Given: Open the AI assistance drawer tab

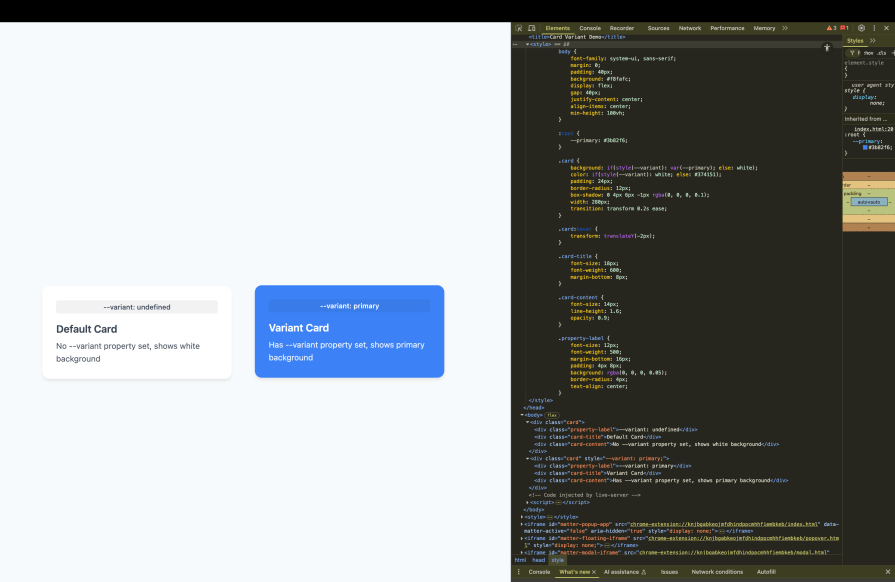Looking at the screenshot, I should [x=624, y=572].
